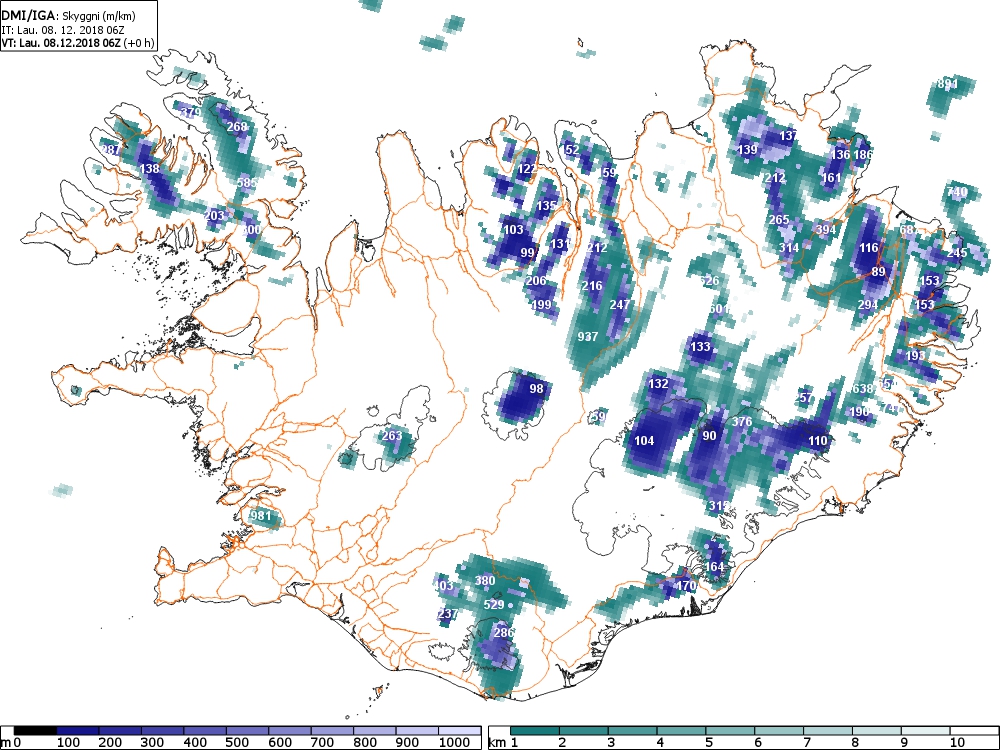The image size is (1000, 750).
Task: Click the visibility value 206 on the map
Action: tap(536, 281)
